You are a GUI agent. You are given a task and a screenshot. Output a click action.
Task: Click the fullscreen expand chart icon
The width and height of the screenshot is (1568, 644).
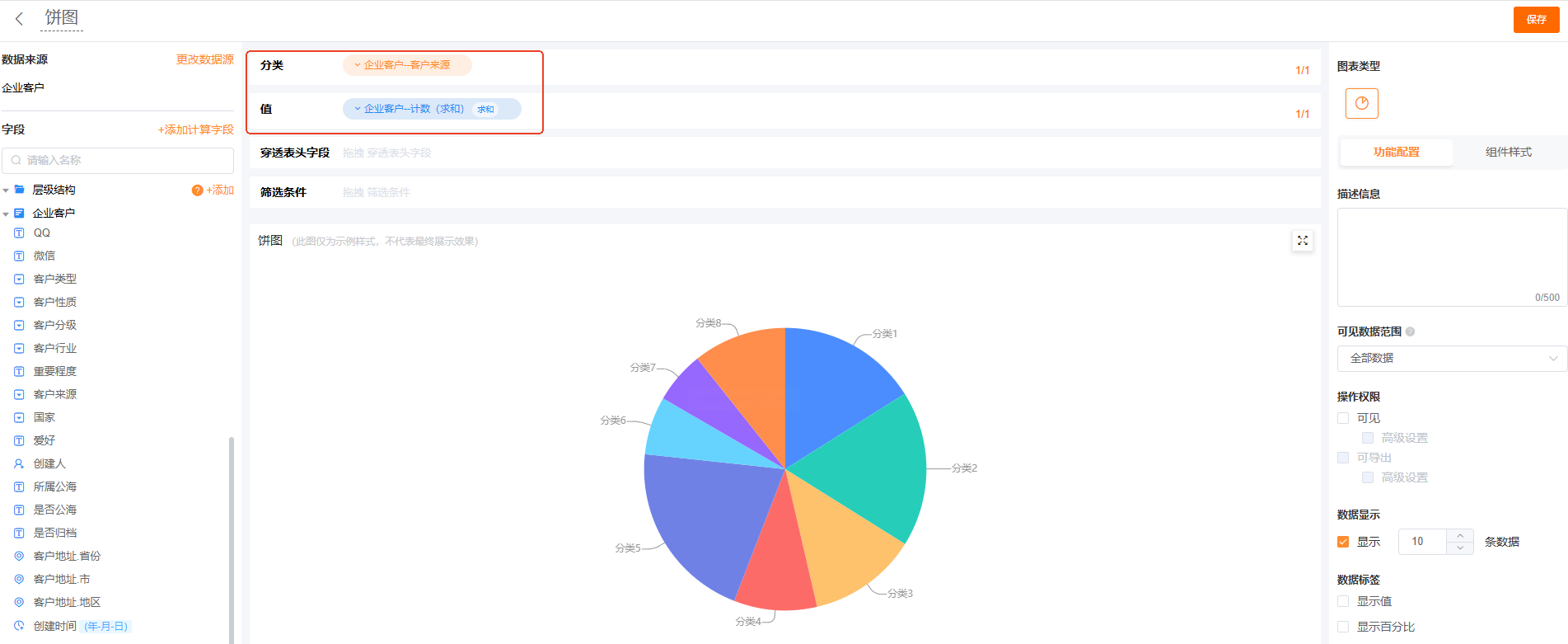[1302, 241]
